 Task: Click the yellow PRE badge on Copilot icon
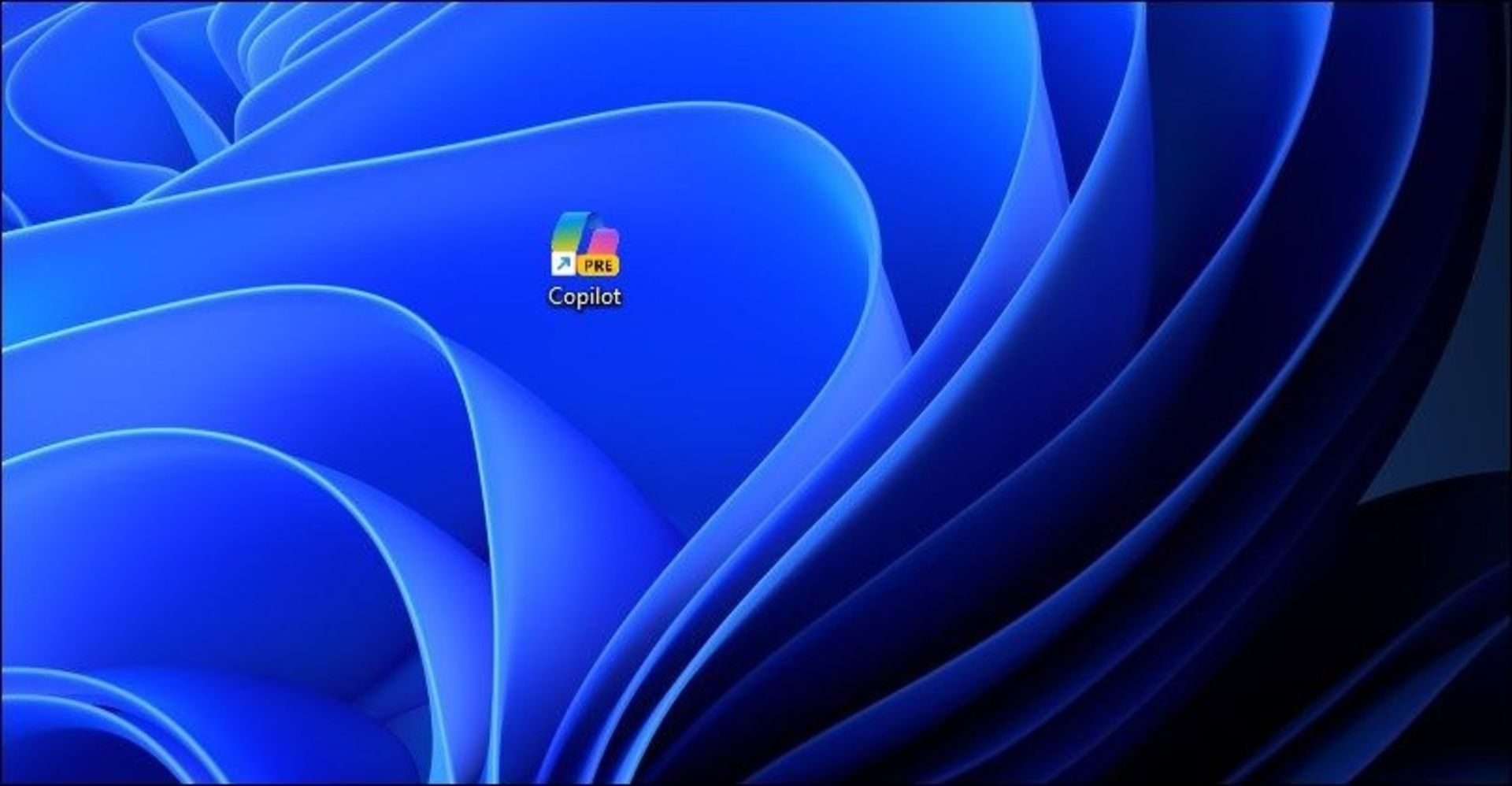point(598,265)
